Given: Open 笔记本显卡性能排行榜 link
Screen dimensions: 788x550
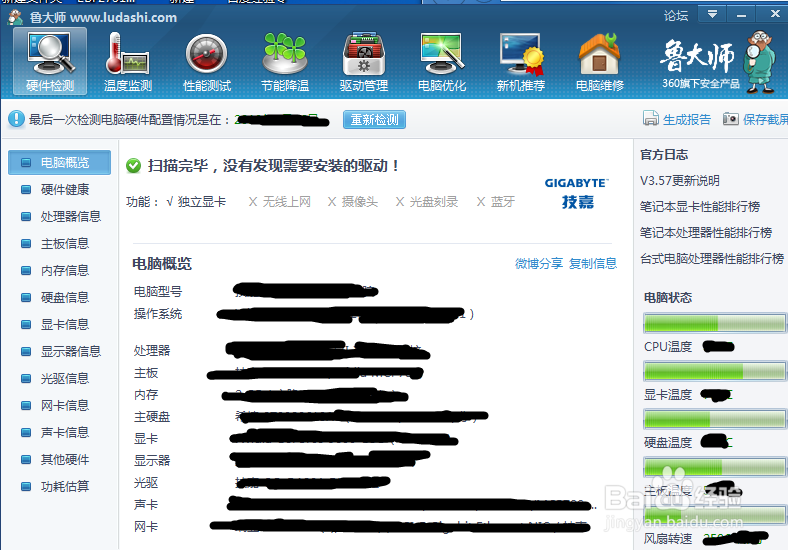Looking at the screenshot, I should click(700, 207).
